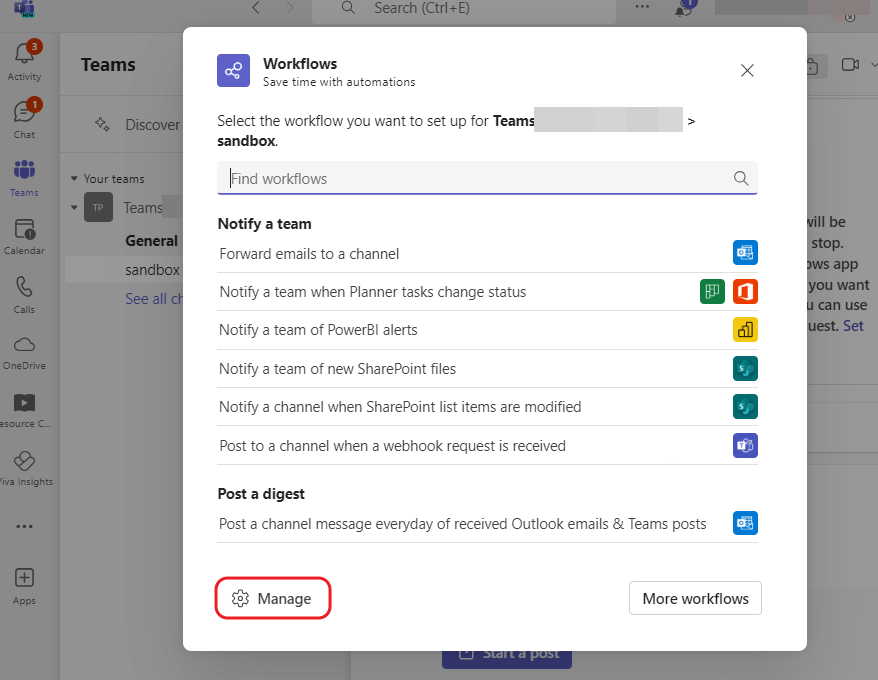The height and width of the screenshot is (680, 878).
Task: Select Notify channel when SharePoint list items modified
Action: click(x=487, y=407)
